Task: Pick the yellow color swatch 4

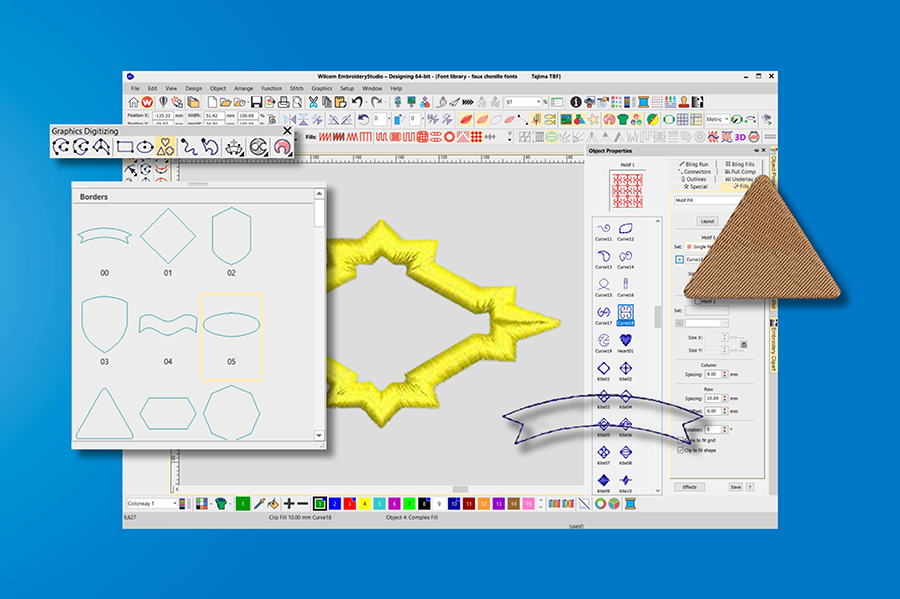Action: click(x=365, y=504)
